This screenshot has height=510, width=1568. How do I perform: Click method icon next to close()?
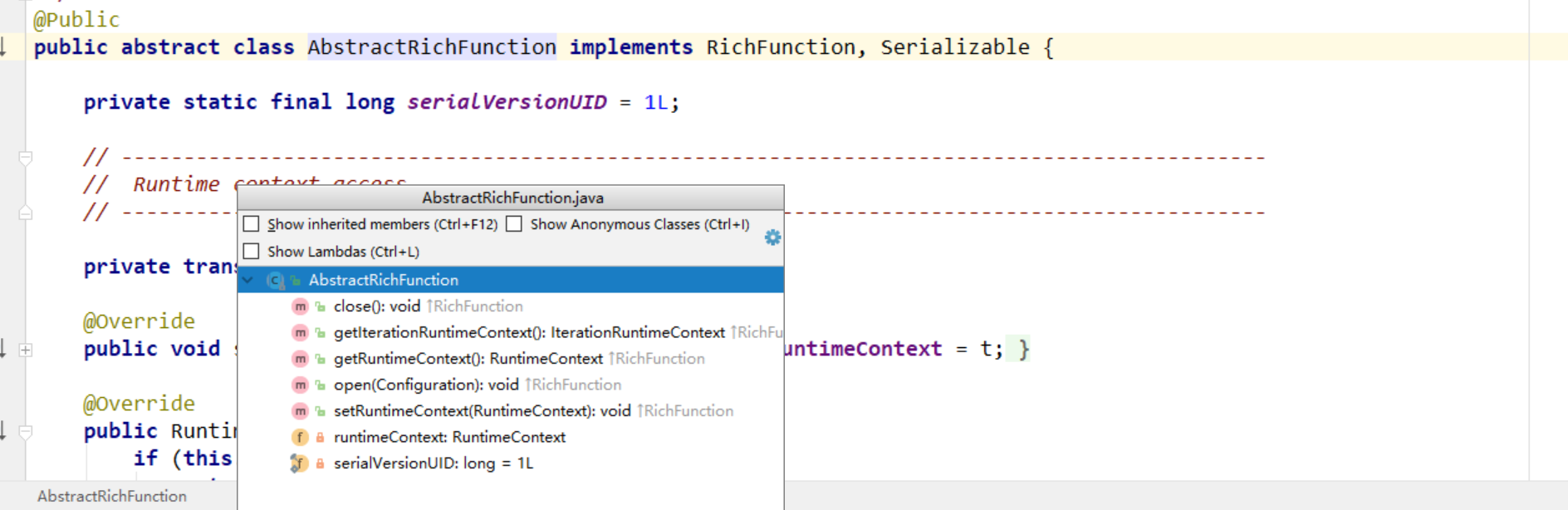(x=300, y=306)
